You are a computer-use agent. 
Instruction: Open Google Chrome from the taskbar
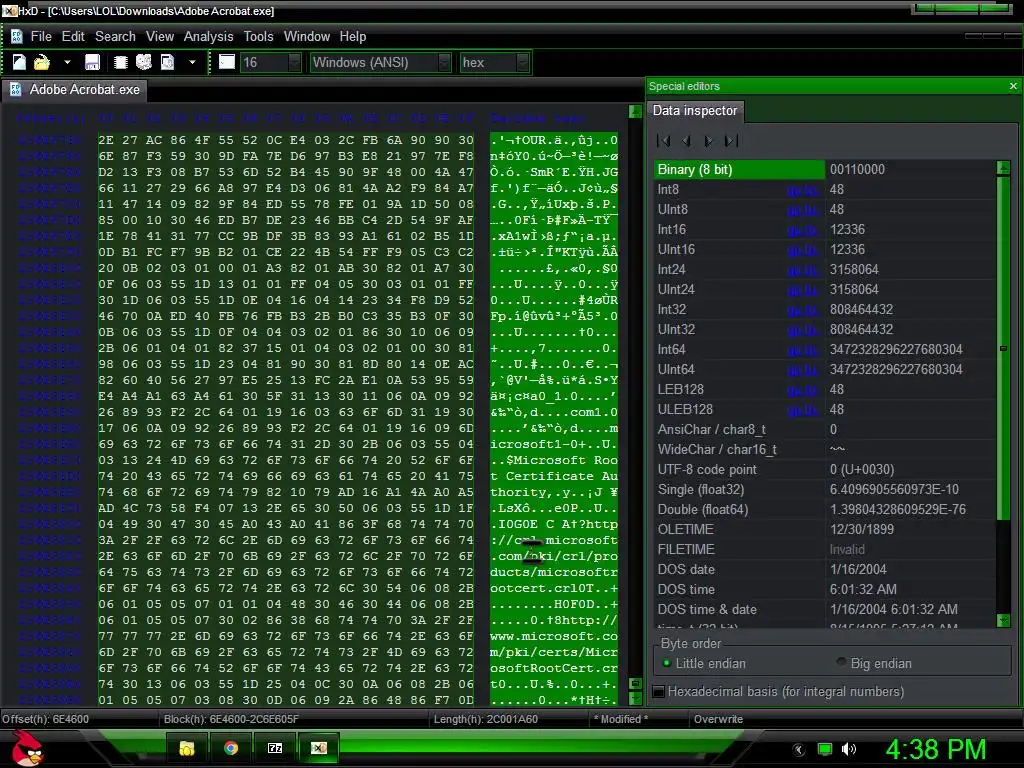[231, 748]
